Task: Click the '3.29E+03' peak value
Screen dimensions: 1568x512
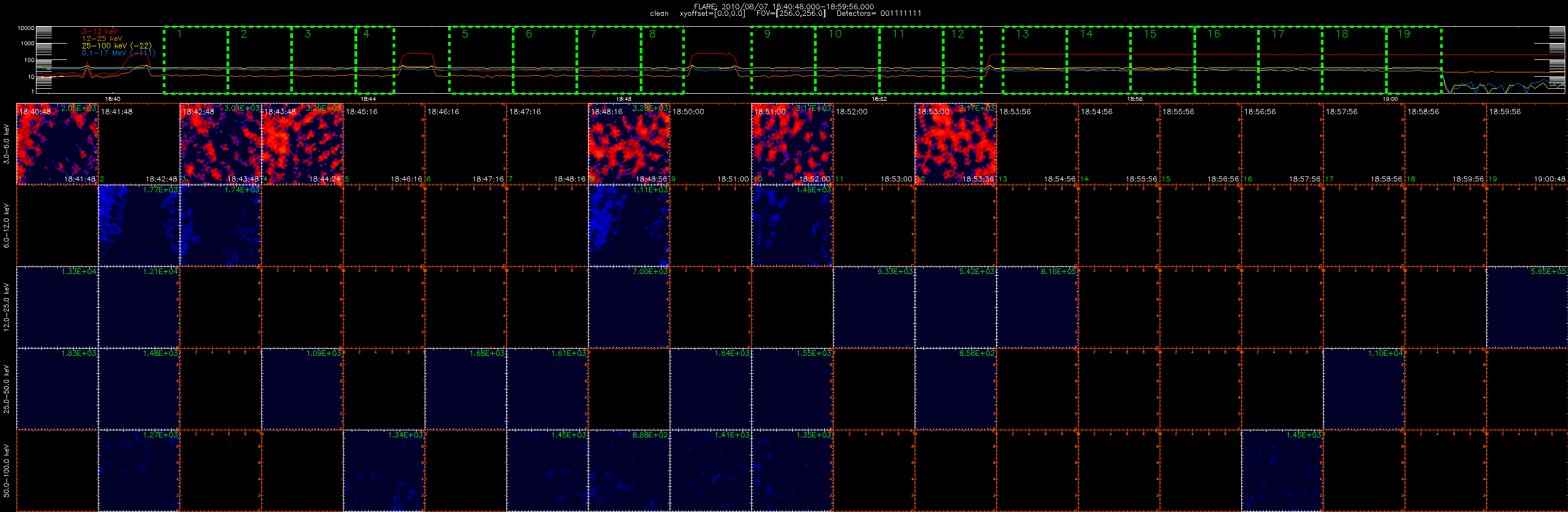Action: (324, 108)
